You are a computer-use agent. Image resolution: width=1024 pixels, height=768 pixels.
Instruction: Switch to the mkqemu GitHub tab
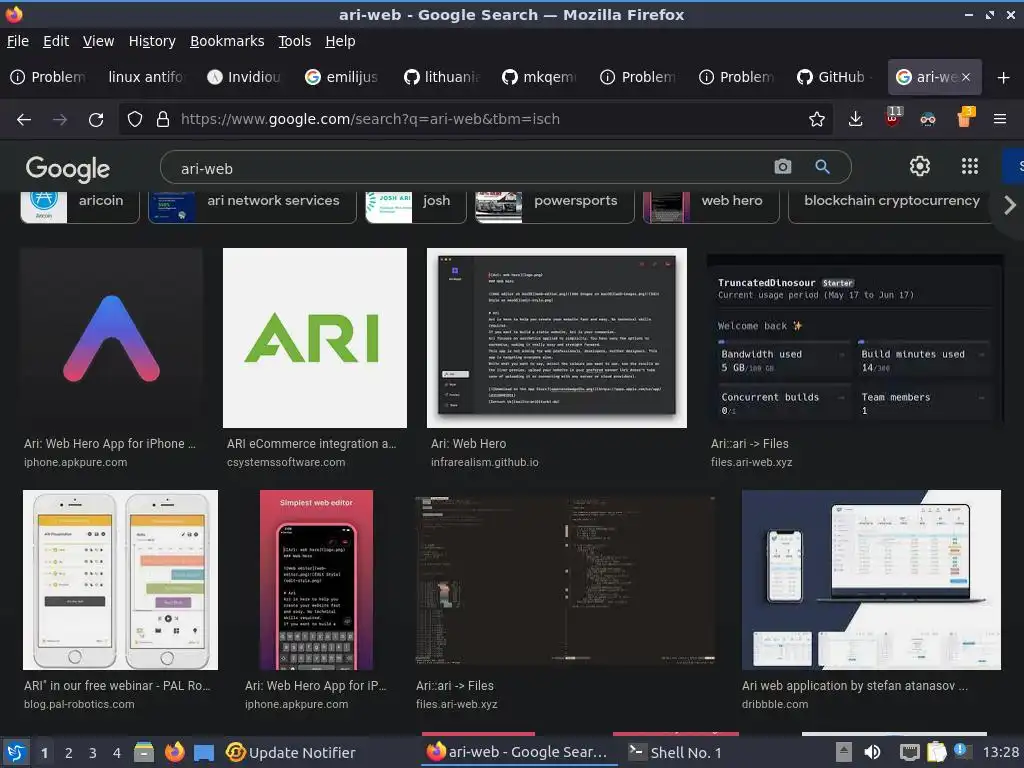[539, 77]
